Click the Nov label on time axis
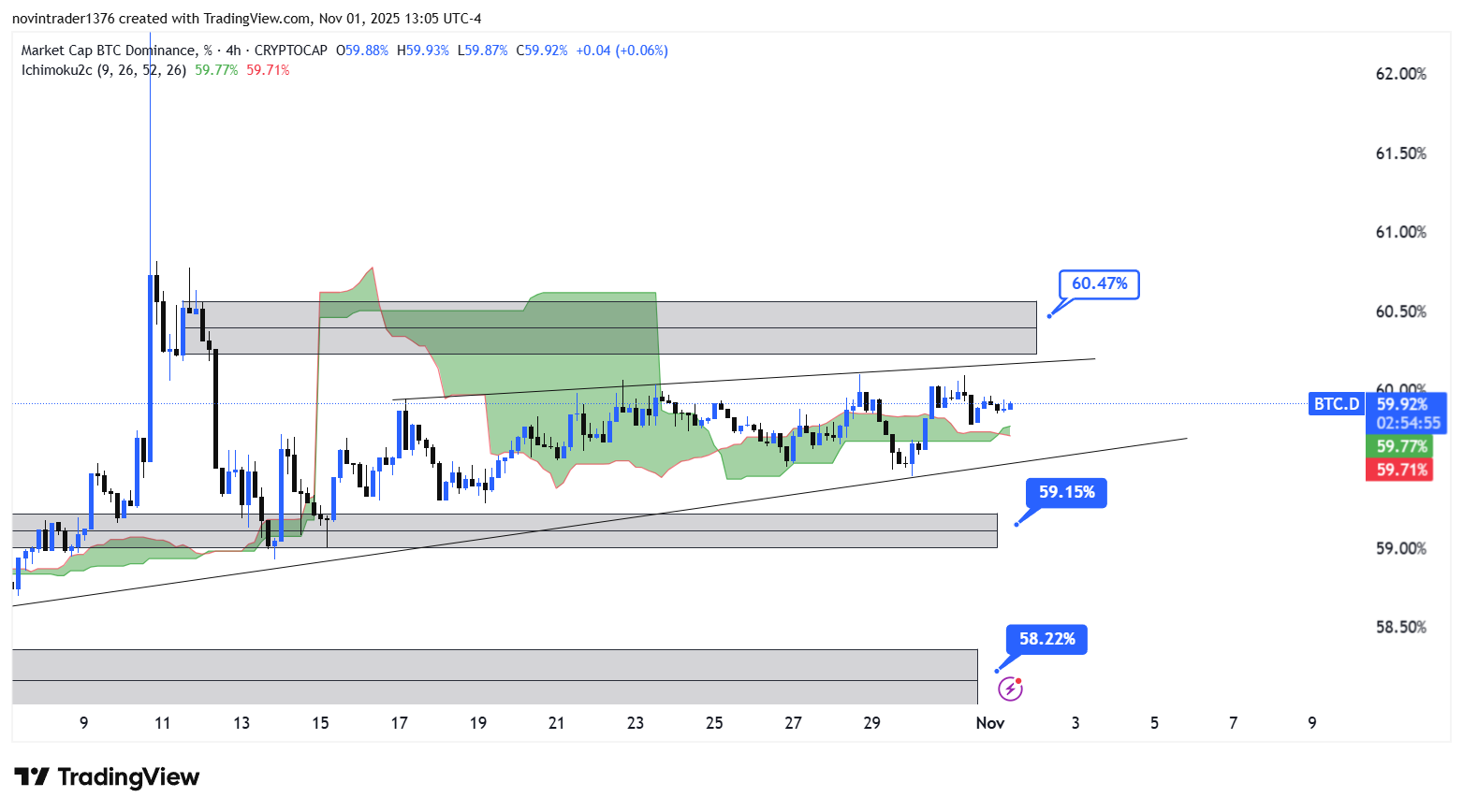 (x=989, y=722)
